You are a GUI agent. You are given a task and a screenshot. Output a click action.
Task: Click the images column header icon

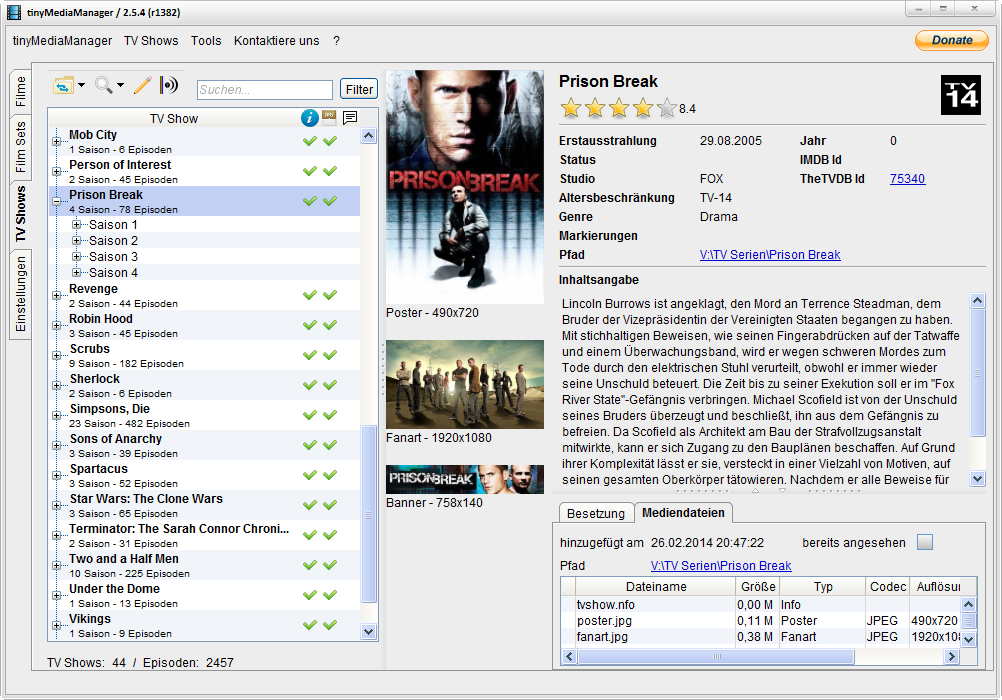click(329, 116)
